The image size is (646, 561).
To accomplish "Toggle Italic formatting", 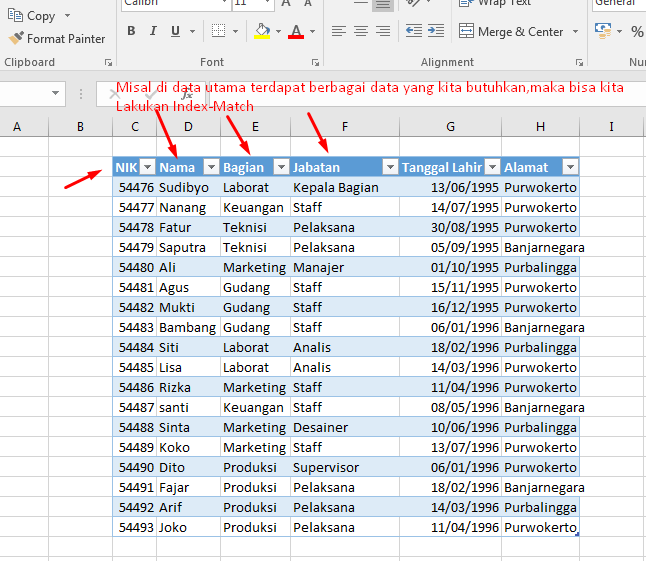I will click(x=153, y=31).
